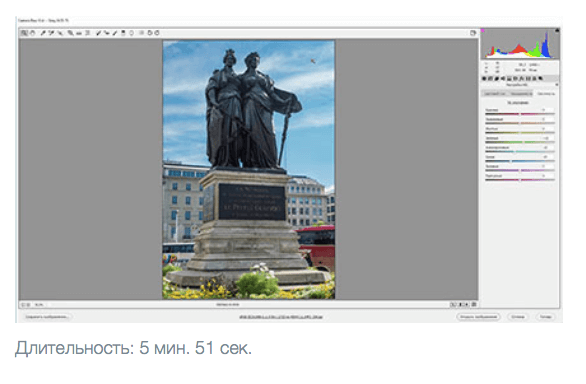This screenshot has height=384, width=586.
Task: Adjust the Yellows slider track
Action: point(519,133)
